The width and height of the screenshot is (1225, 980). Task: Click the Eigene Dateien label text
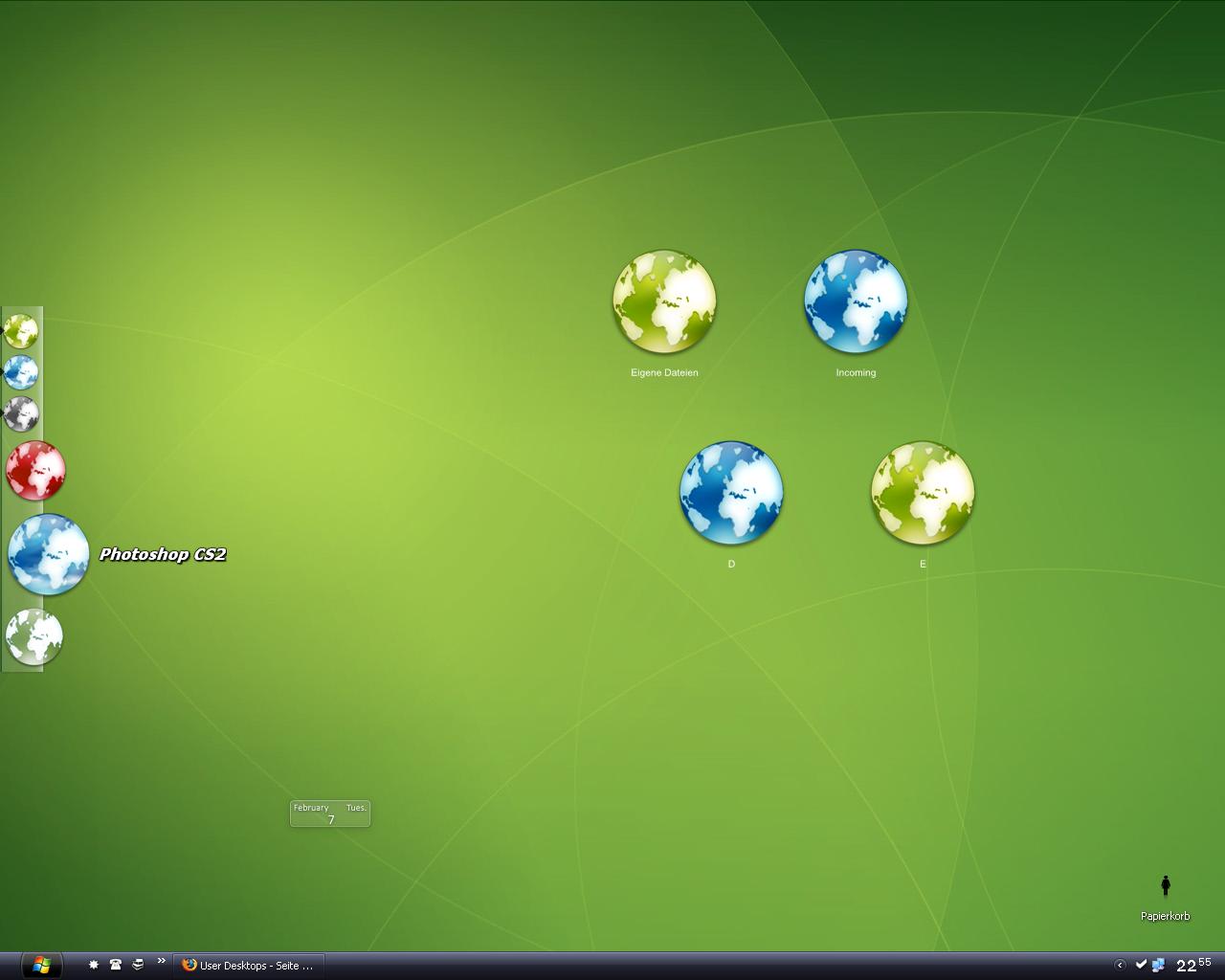664,372
